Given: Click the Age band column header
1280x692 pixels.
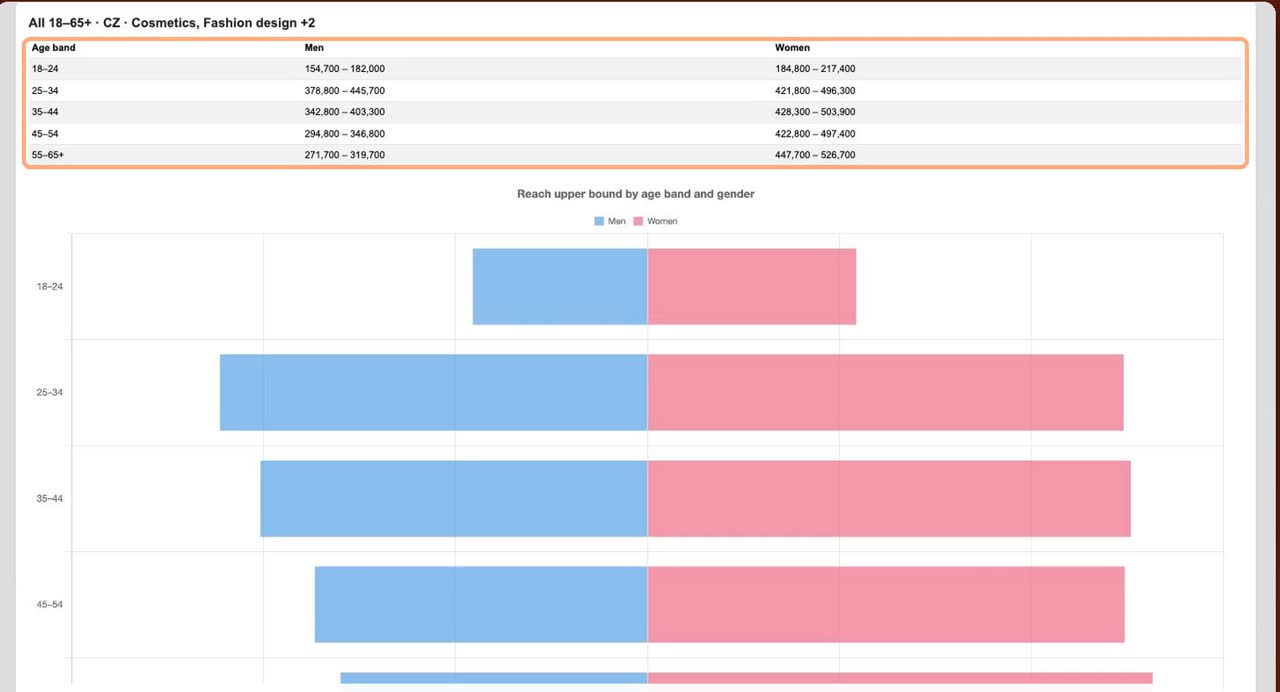Looking at the screenshot, I should coord(53,48).
